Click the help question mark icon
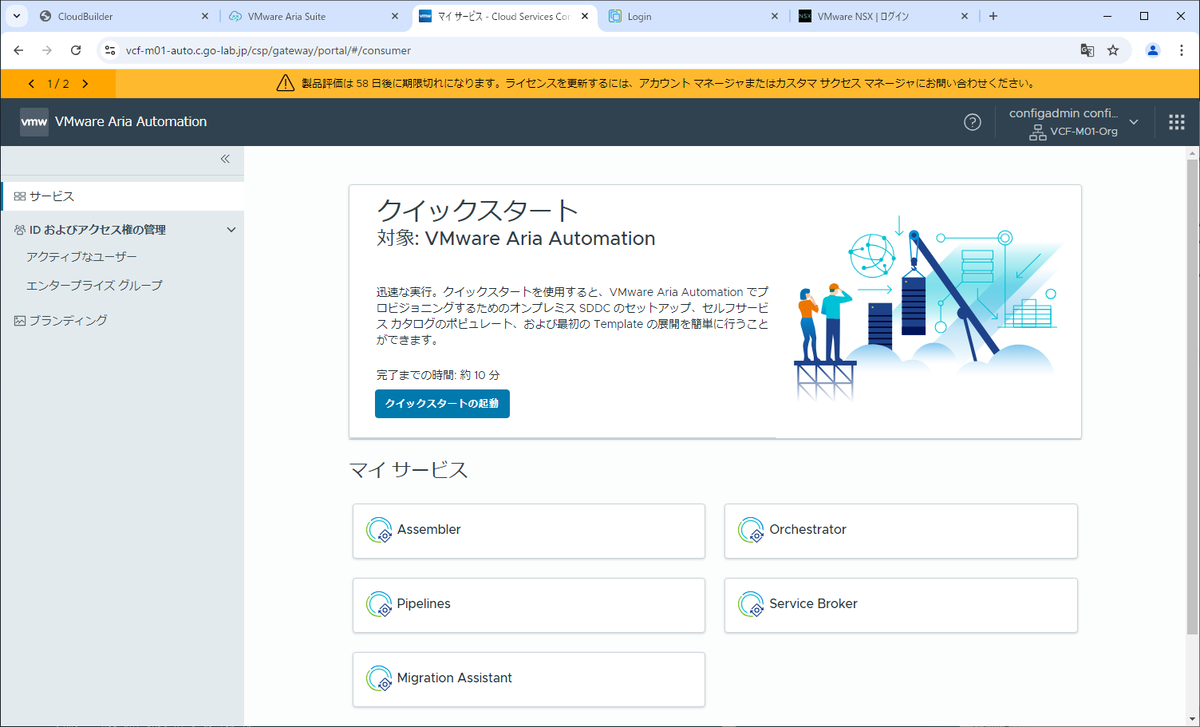Image resolution: width=1200 pixels, height=727 pixels. [972, 122]
